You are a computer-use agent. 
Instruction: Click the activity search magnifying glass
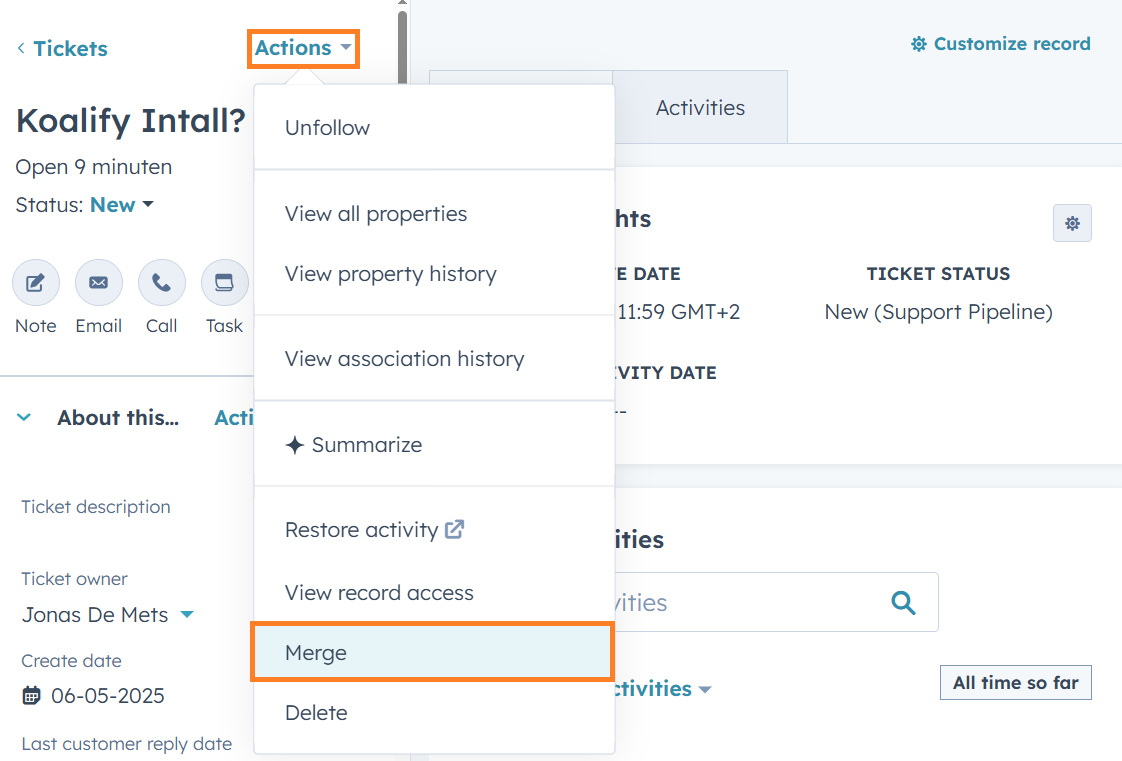tap(903, 602)
